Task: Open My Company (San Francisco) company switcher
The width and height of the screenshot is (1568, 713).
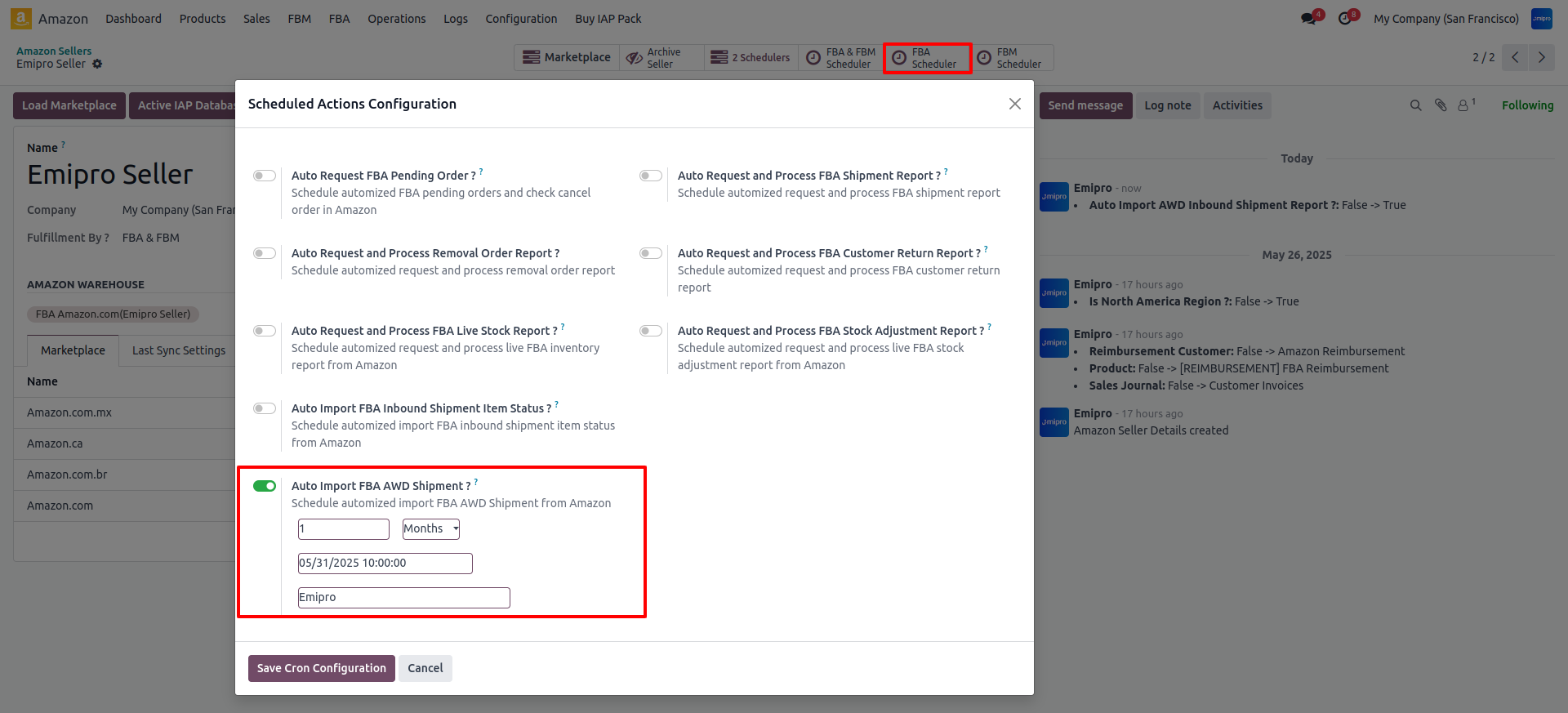Action: [1445, 19]
